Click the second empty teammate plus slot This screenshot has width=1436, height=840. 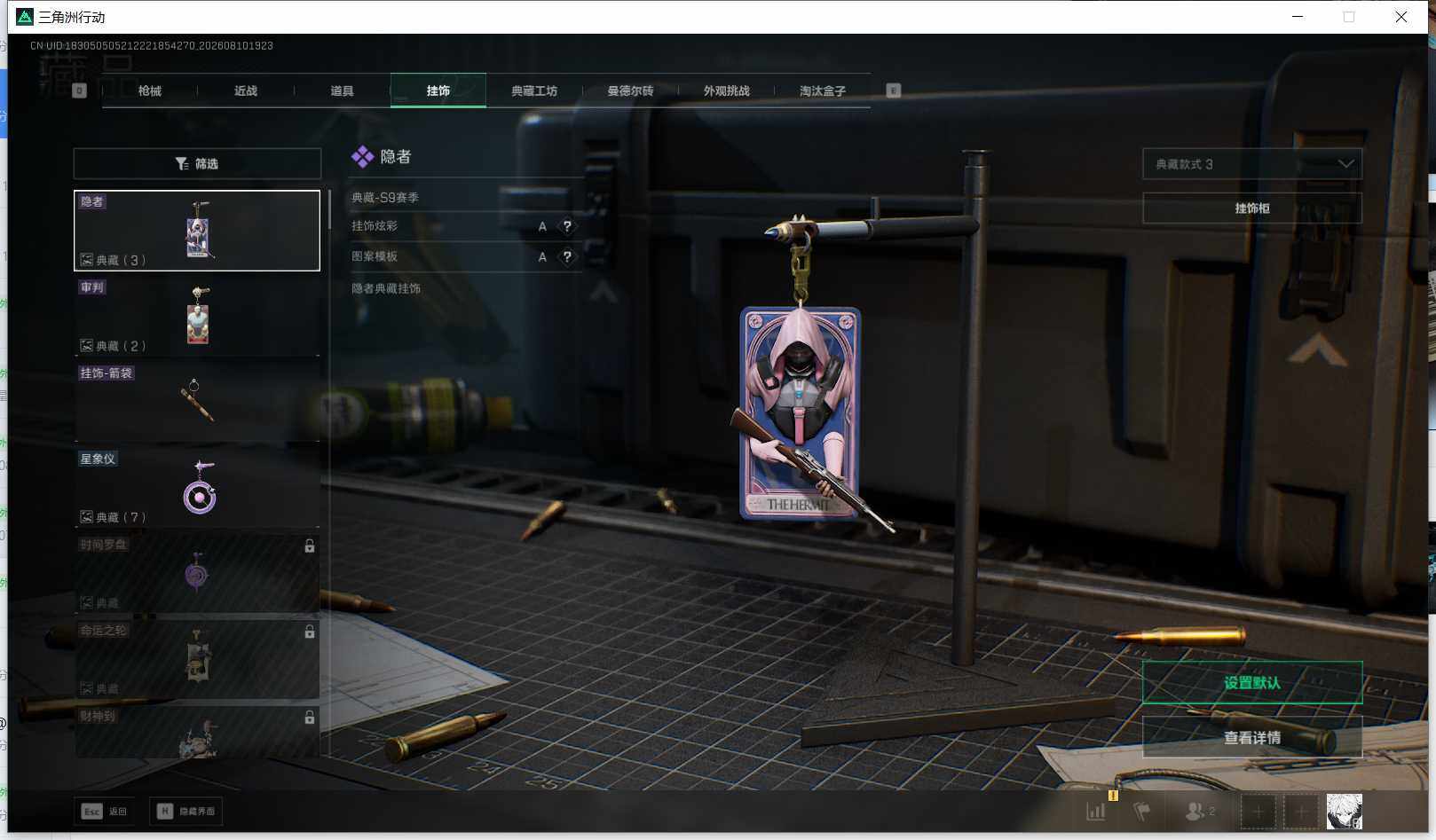click(x=1301, y=811)
